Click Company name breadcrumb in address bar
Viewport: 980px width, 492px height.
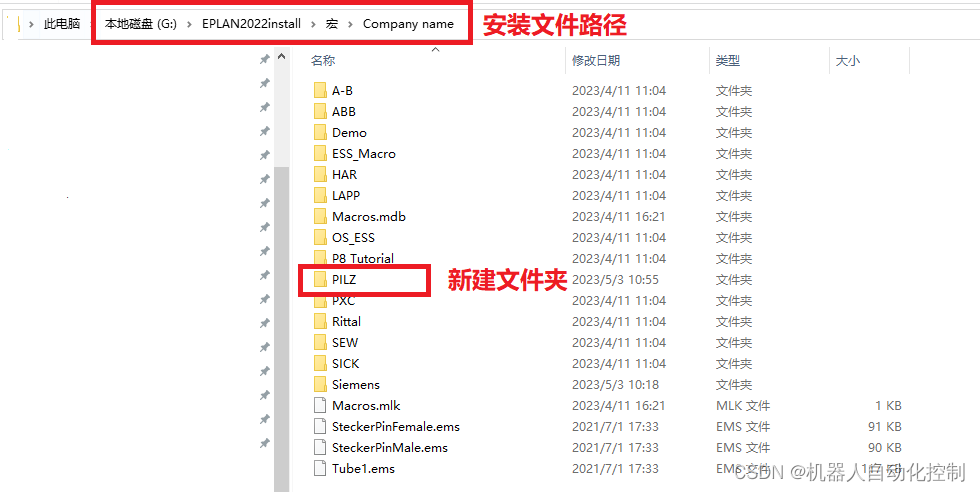408,24
